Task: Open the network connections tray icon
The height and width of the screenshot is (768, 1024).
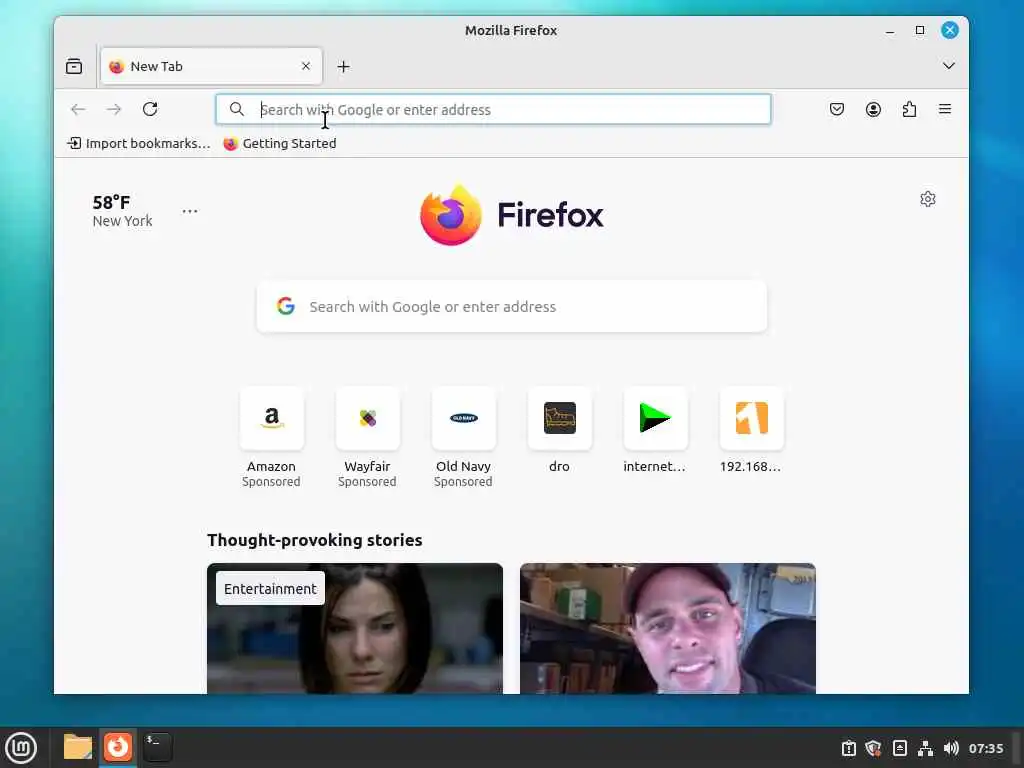Action: [925, 748]
